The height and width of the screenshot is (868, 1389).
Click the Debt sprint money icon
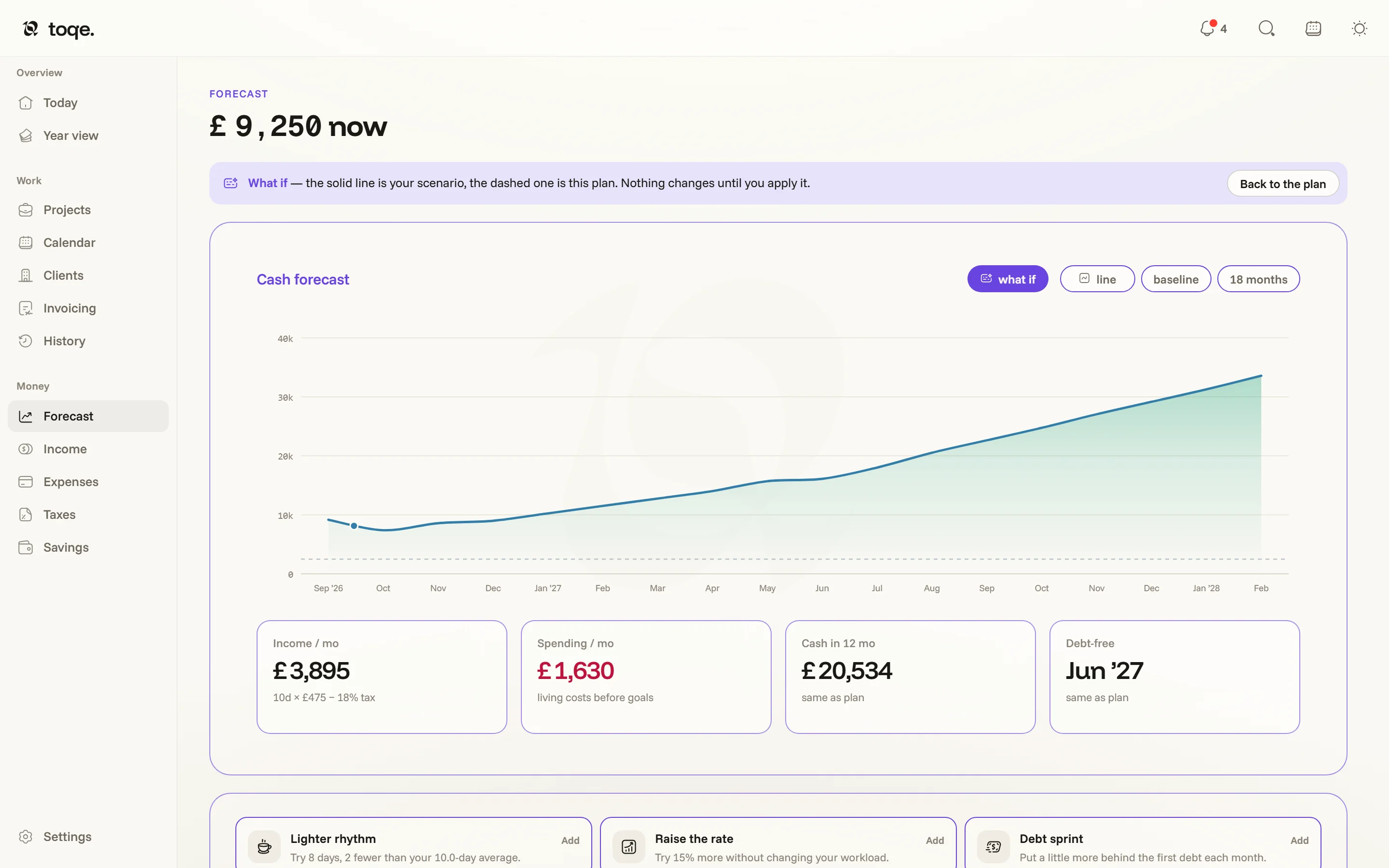(994, 847)
